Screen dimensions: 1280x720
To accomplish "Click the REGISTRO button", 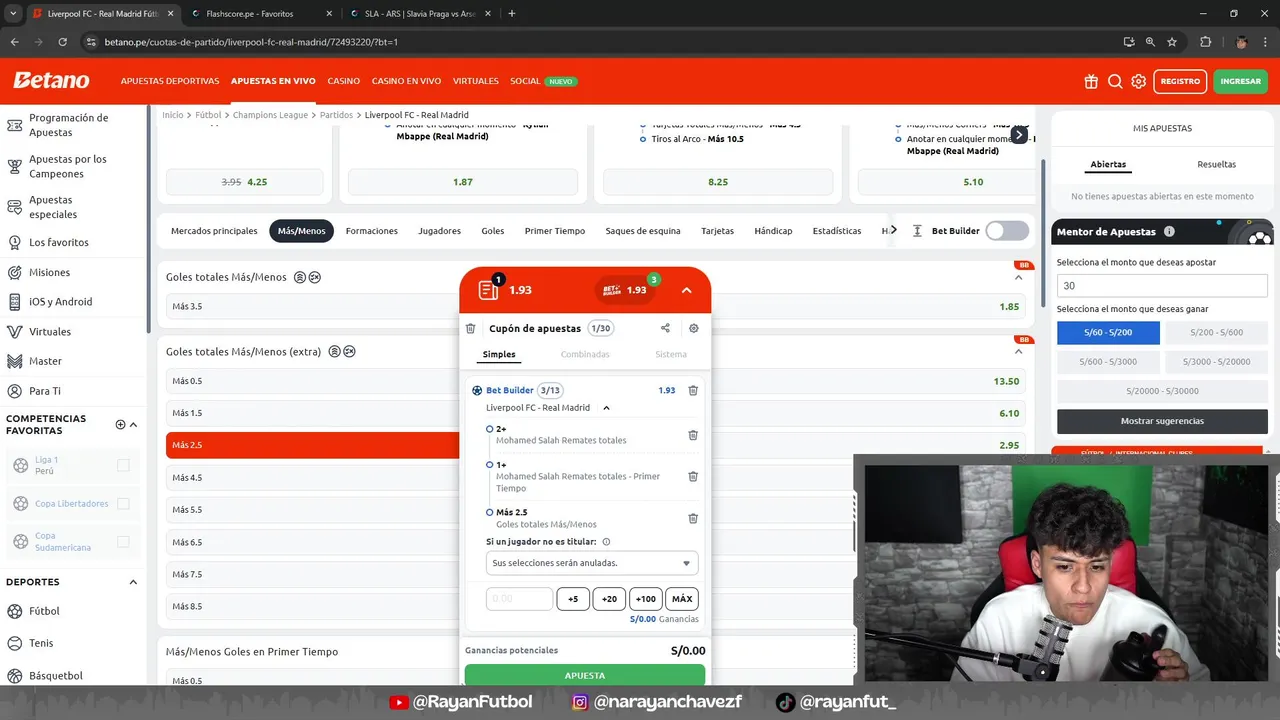I will tap(1180, 81).
